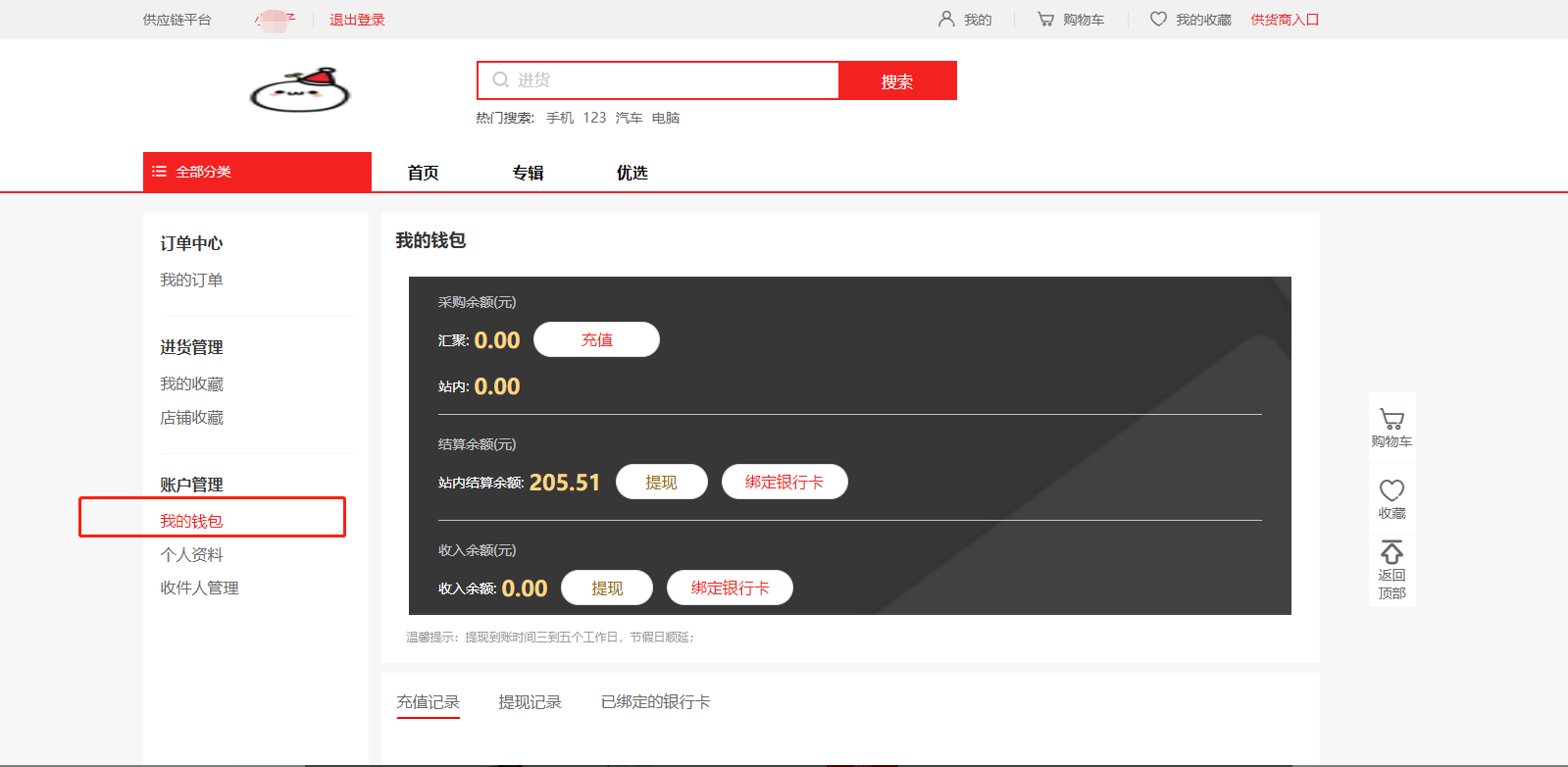
Task: Click the site mascot logo
Action: click(x=300, y=90)
